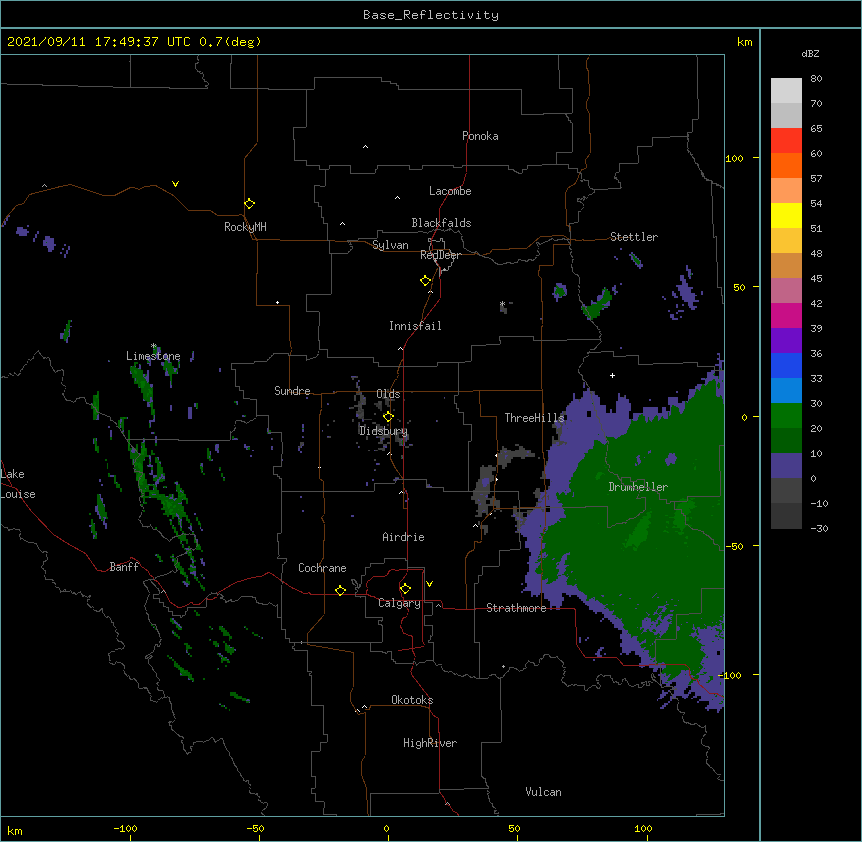Image resolution: width=862 pixels, height=842 pixels.
Task: Click the Airdrie city label
Action: point(404,537)
